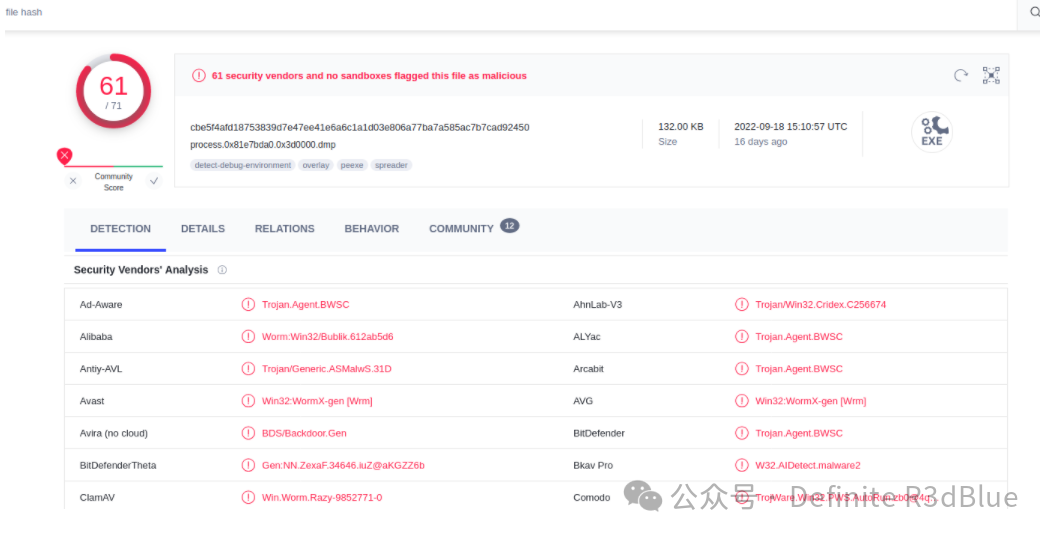Click the overlay tag

click(315, 165)
